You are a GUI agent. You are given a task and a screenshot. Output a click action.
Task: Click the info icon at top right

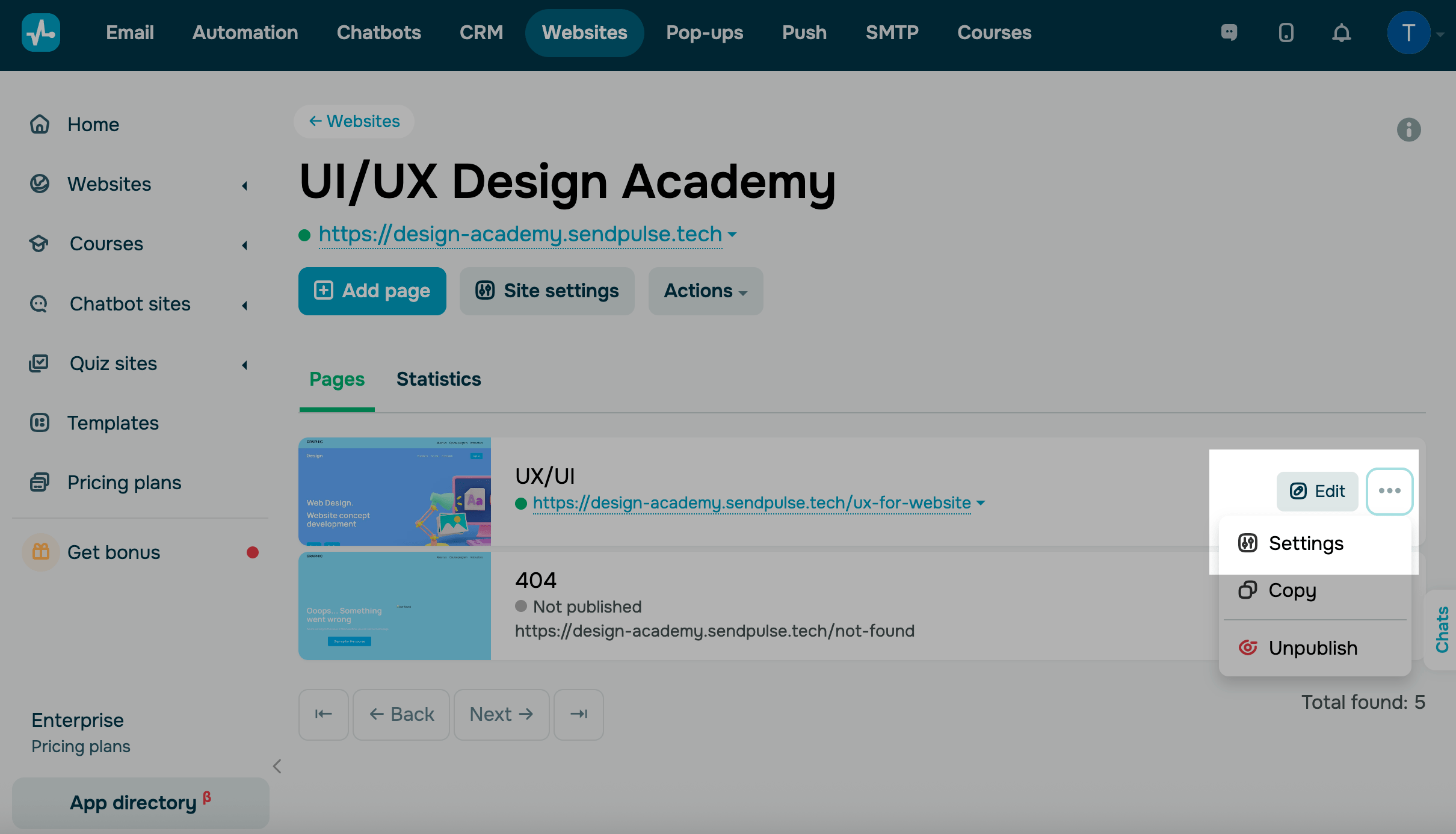click(x=1408, y=129)
